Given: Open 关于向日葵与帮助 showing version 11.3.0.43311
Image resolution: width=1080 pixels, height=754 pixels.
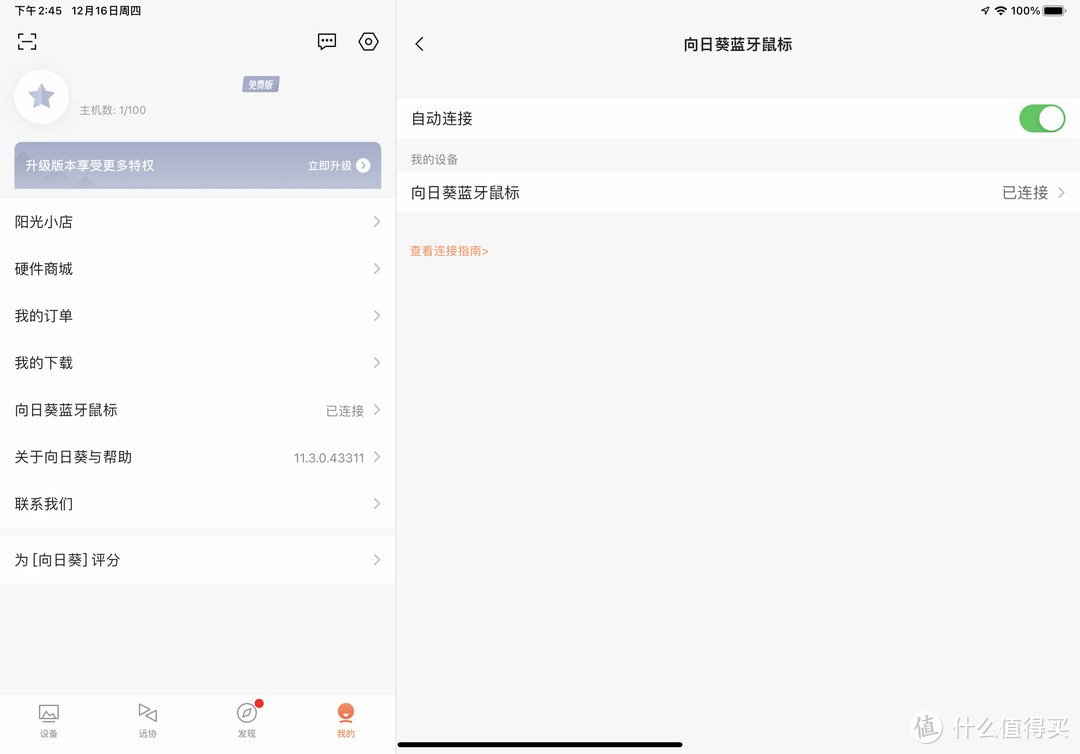Looking at the screenshot, I should coord(197,457).
